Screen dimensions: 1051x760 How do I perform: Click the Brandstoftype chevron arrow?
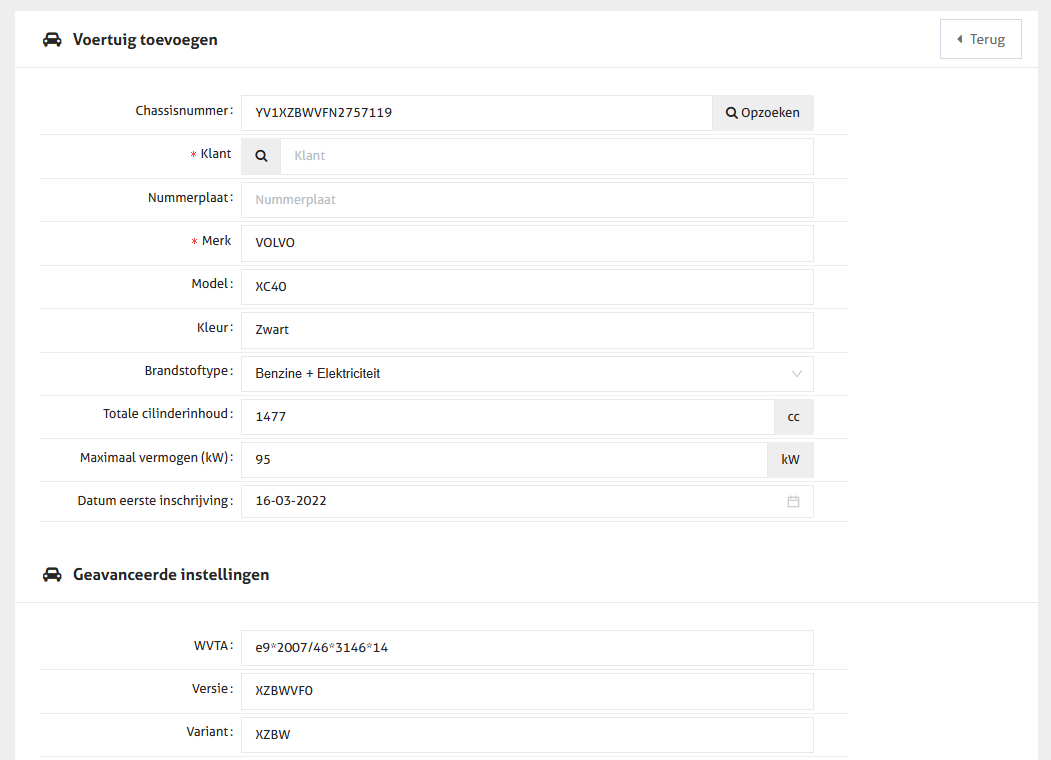[797, 374]
